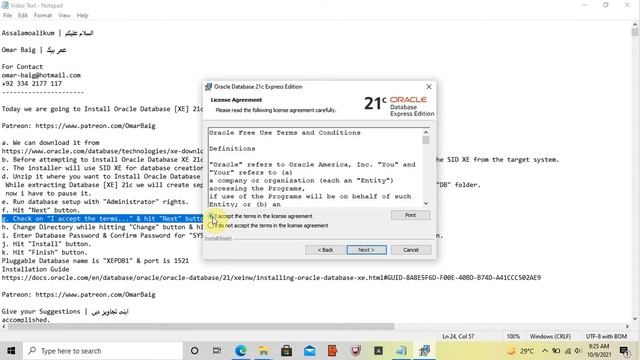Click the Notepad vertical scroll up arrow
The image size is (640, 360).
[x=635, y=24]
